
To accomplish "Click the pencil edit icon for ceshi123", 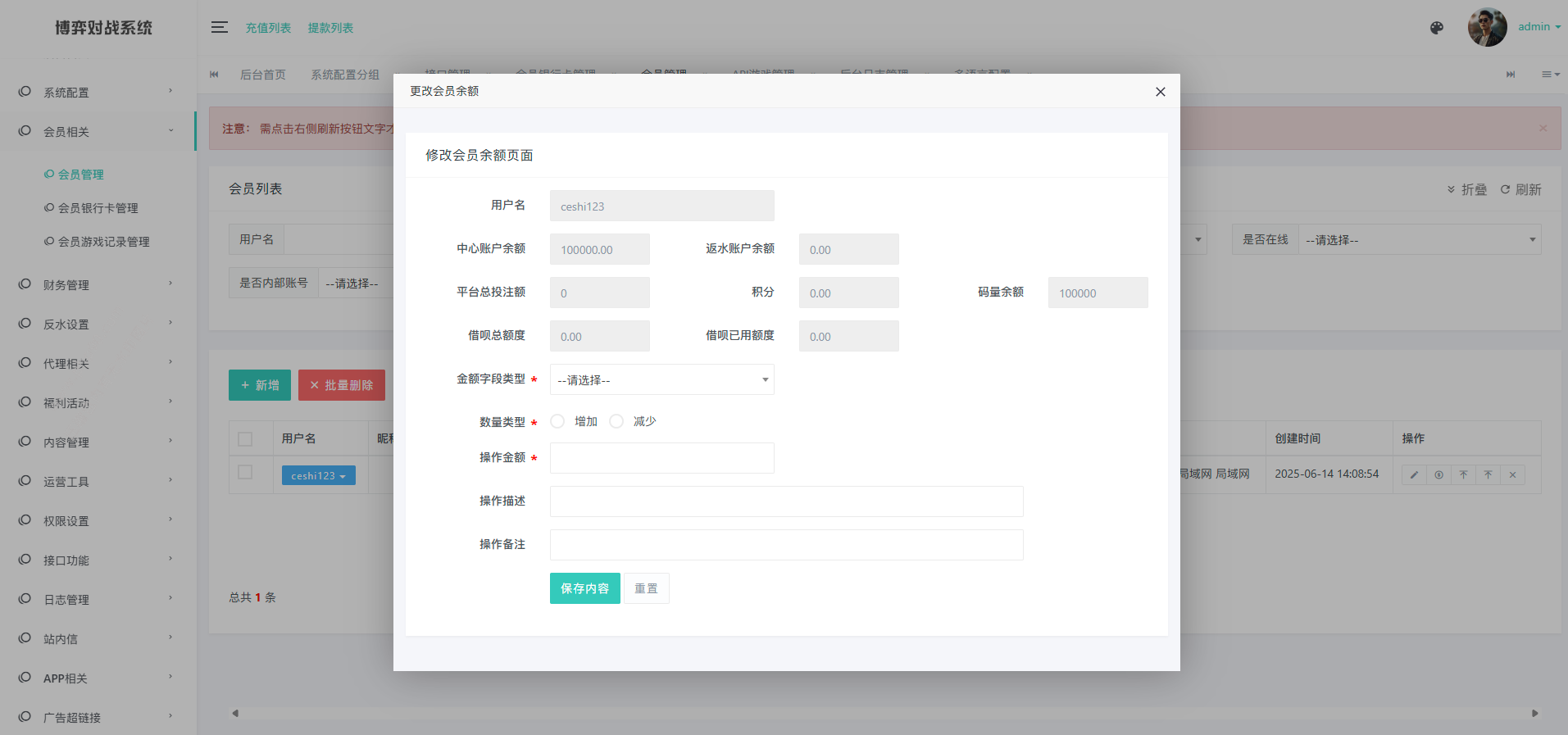I will [x=1414, y=474].
